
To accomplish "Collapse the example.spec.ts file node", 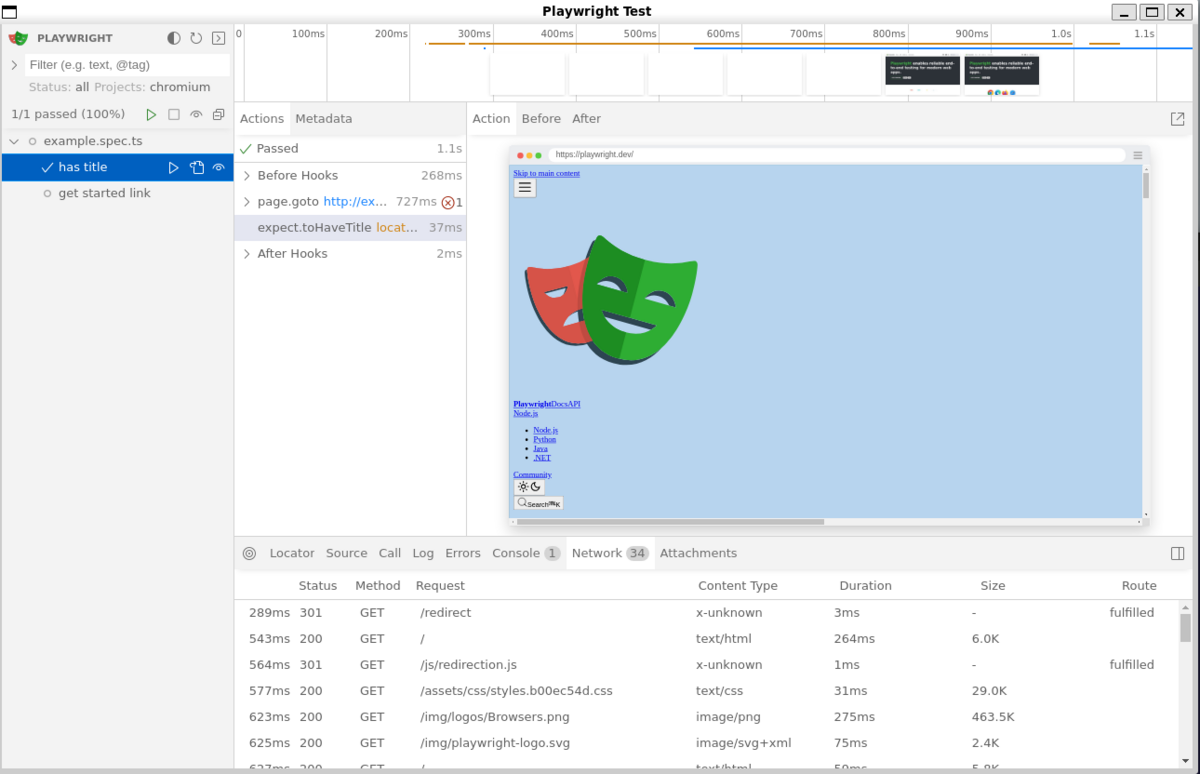I will pyautogui.click(x=14, y=142).
